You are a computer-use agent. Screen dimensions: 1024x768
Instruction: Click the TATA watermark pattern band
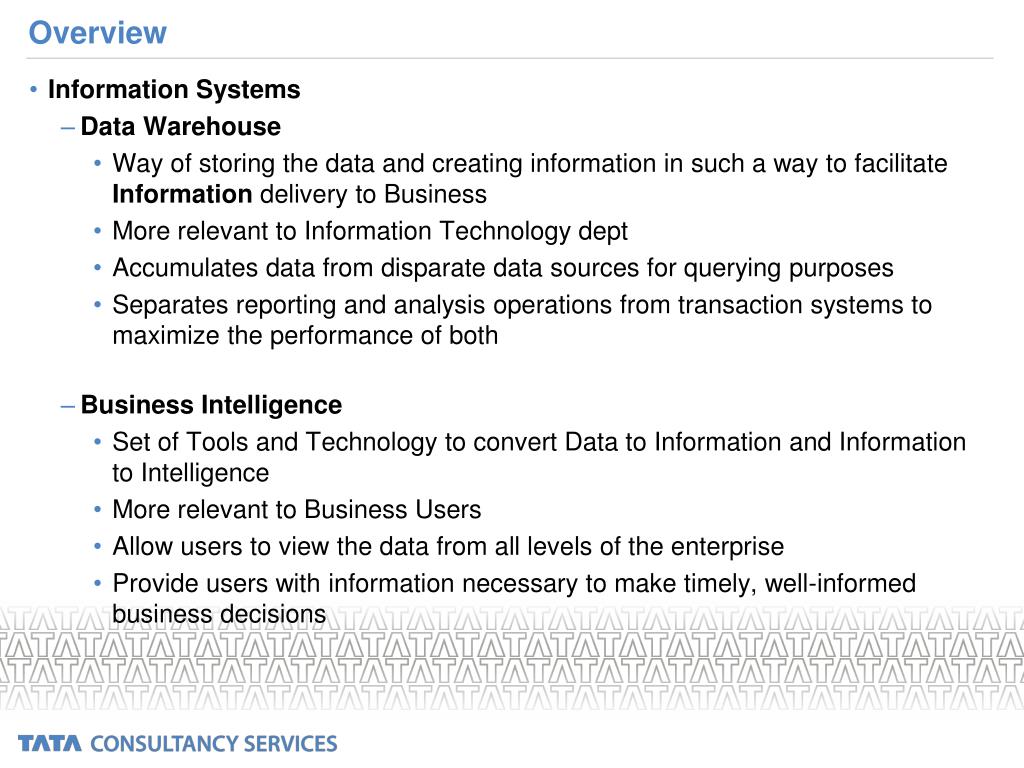pyautogui.click(x=512, y=658)
